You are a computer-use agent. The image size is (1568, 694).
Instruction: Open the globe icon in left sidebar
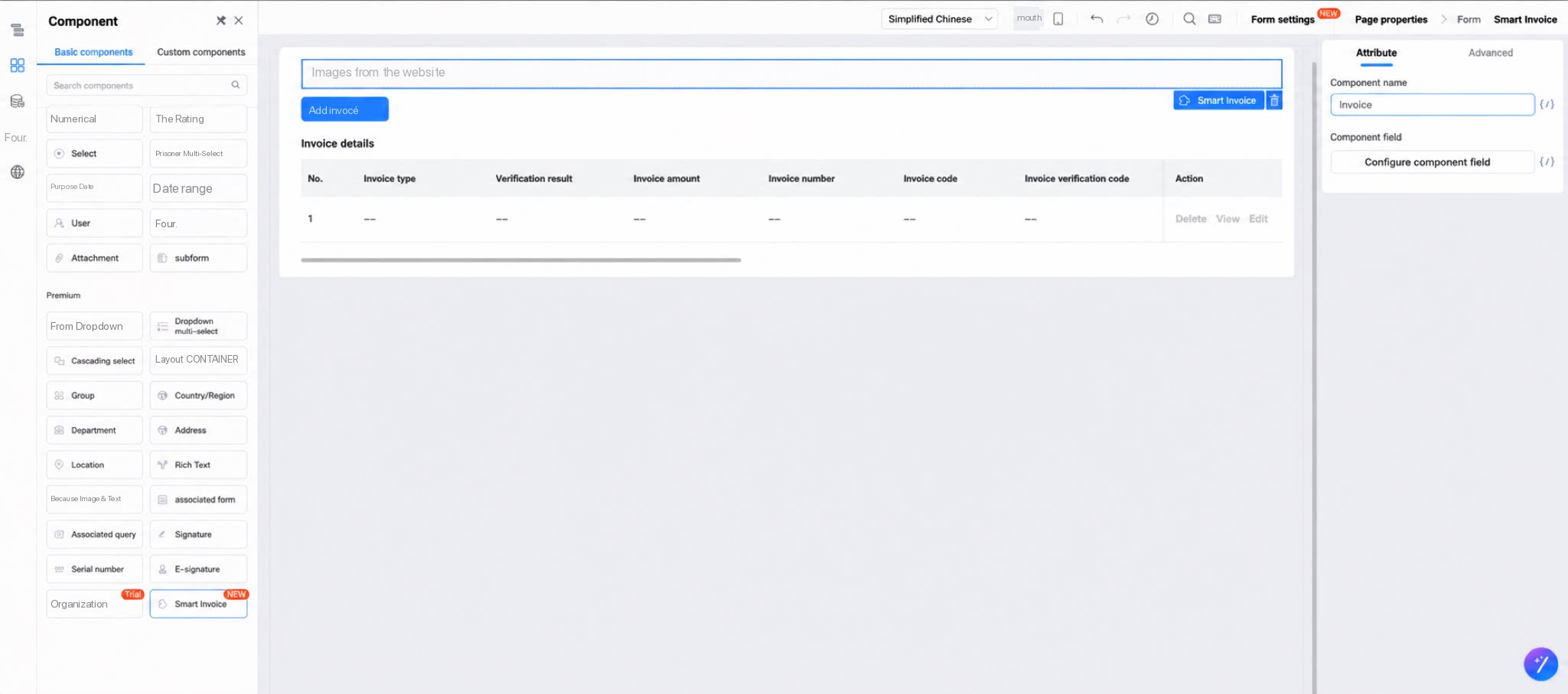pos(17,172)
